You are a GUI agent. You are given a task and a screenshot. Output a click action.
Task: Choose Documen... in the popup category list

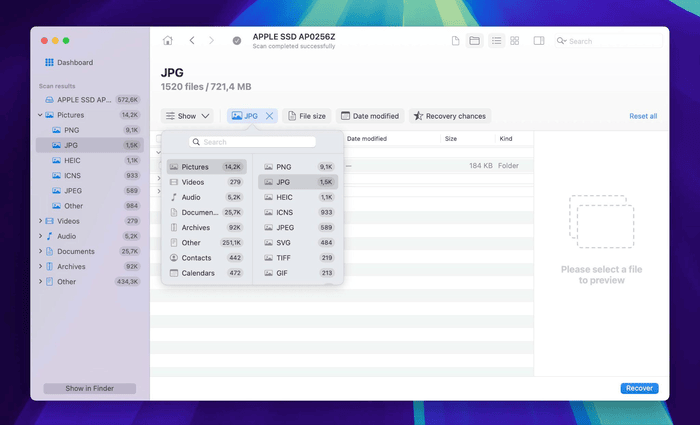(206, 212)
